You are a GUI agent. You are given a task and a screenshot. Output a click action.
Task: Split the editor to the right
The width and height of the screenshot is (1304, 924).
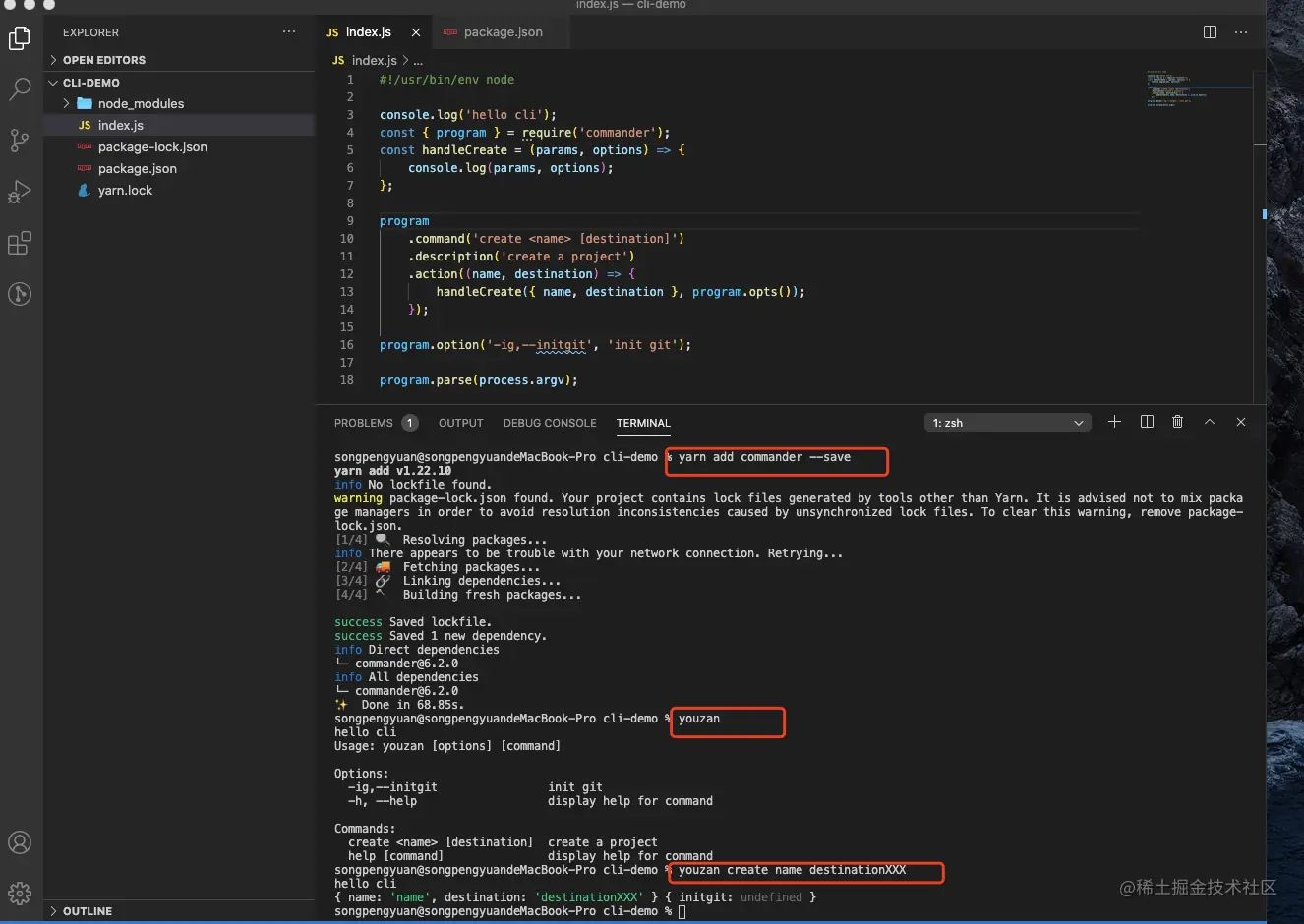[1210, 32]
